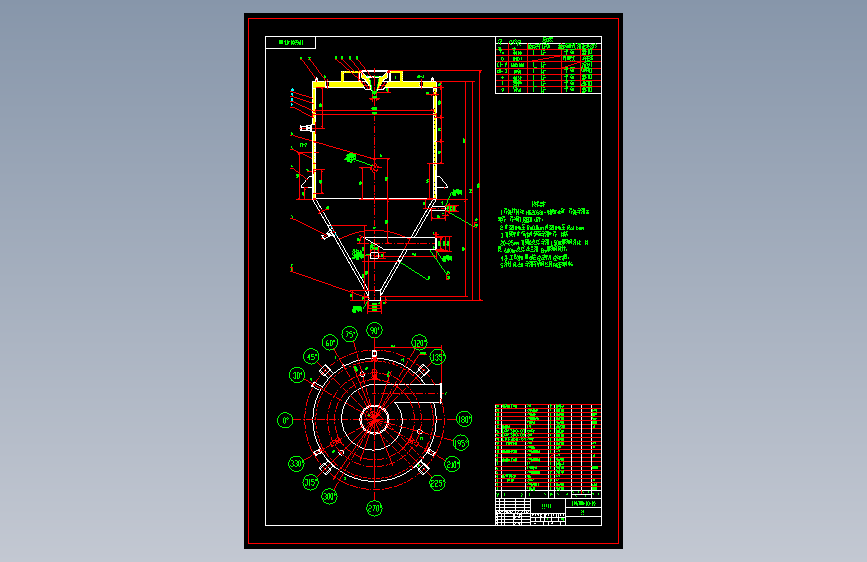The width and height of the screenshot is (867, 562).
Task: Click the yellow top cover of the vessel
Action: pyautogui.click(x=375, y=81)
